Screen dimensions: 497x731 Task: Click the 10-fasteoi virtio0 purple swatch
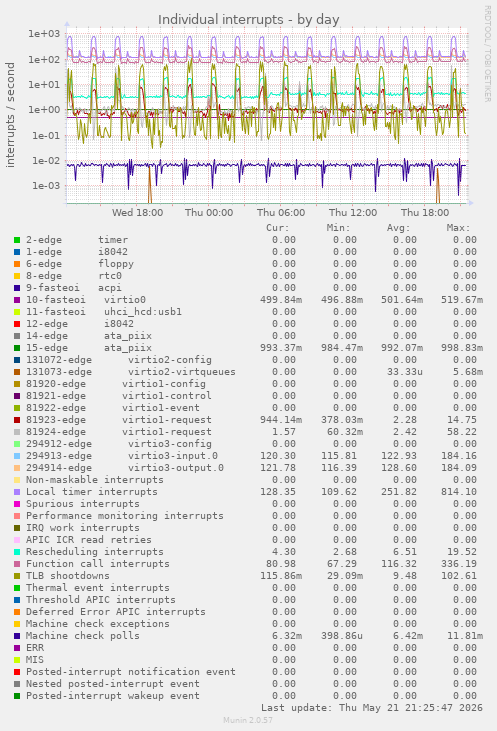pos(17,300)
